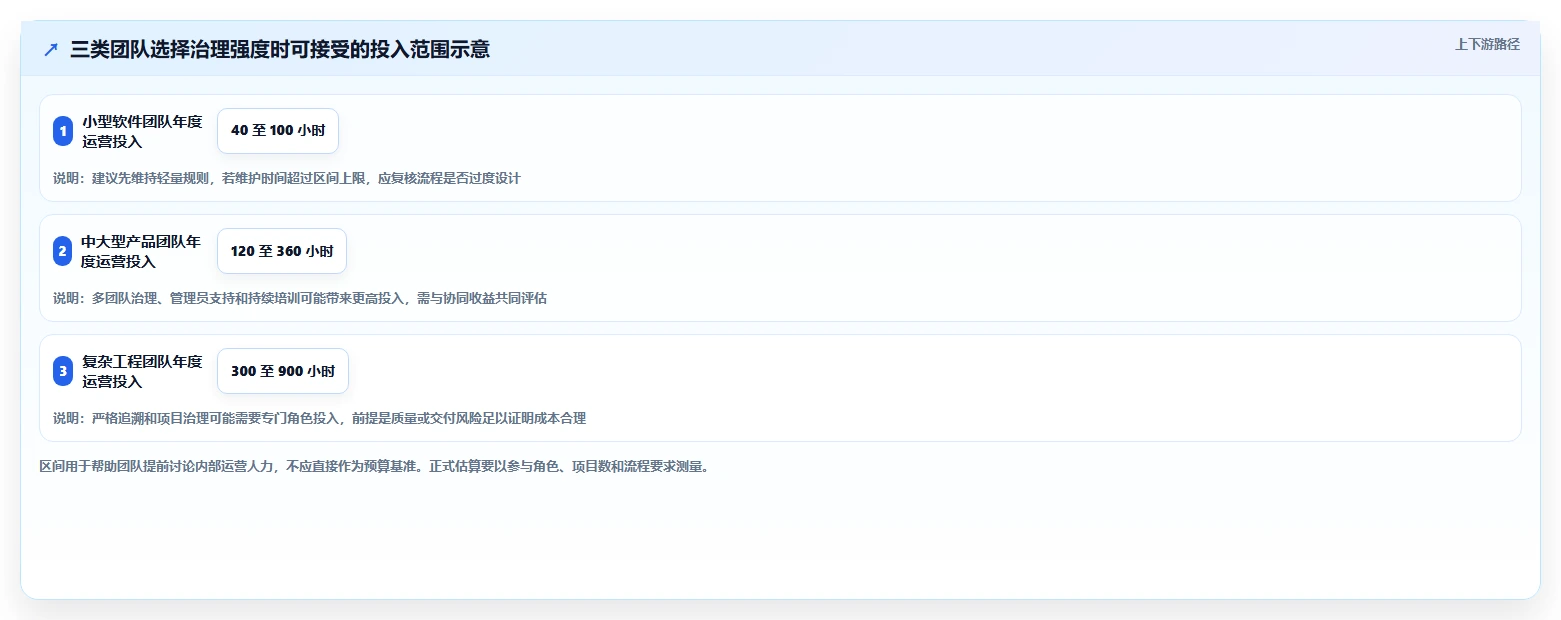Image resolution: width=1561 pixels, height=620 pixels.
Task: Click the 40 至 100 小时 value pill
Action: tap(278, 131)
